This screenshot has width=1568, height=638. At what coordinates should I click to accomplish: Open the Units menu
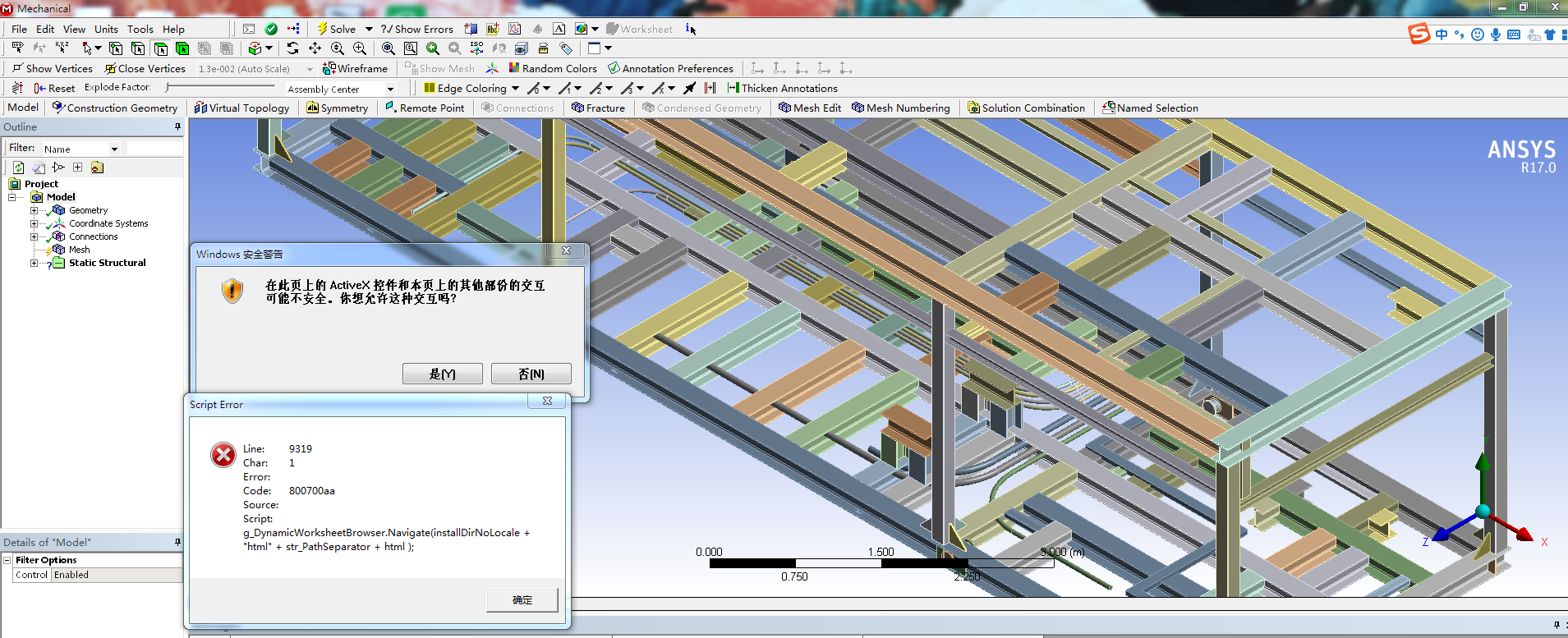pyautogui.click(x=106, y=29)
